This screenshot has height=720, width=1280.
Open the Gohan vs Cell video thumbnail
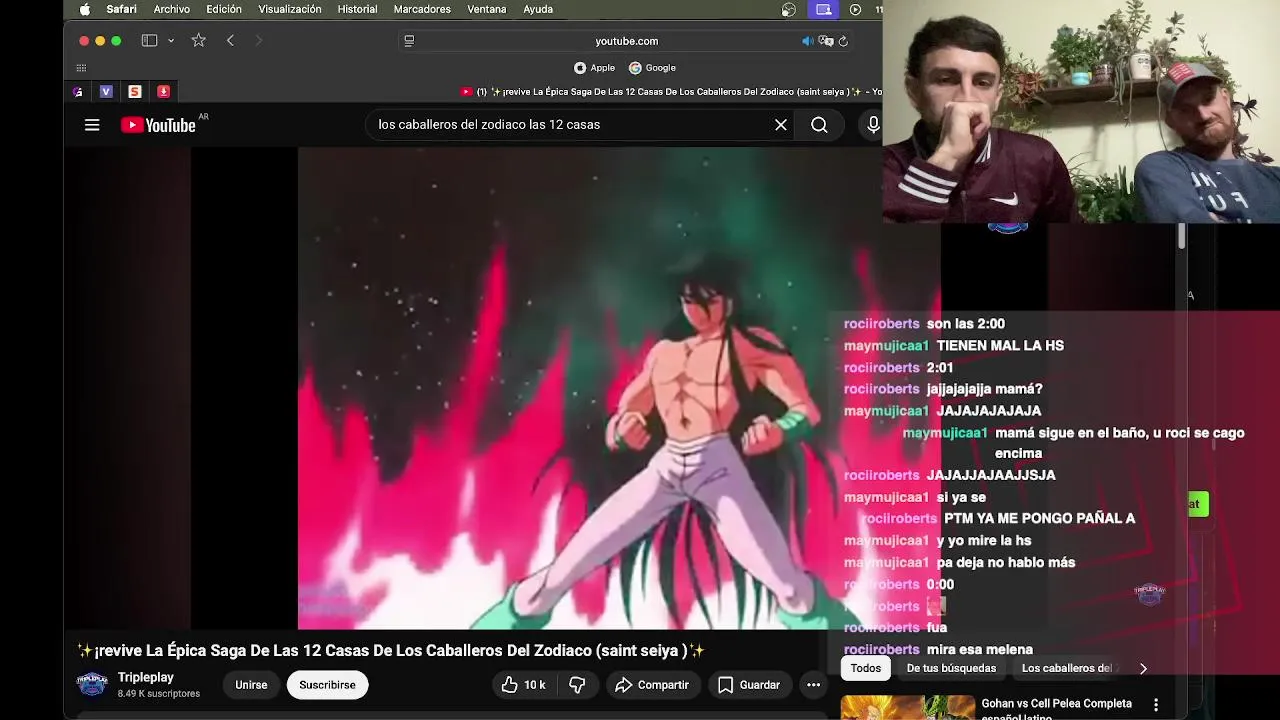click(x=907, y=707)
